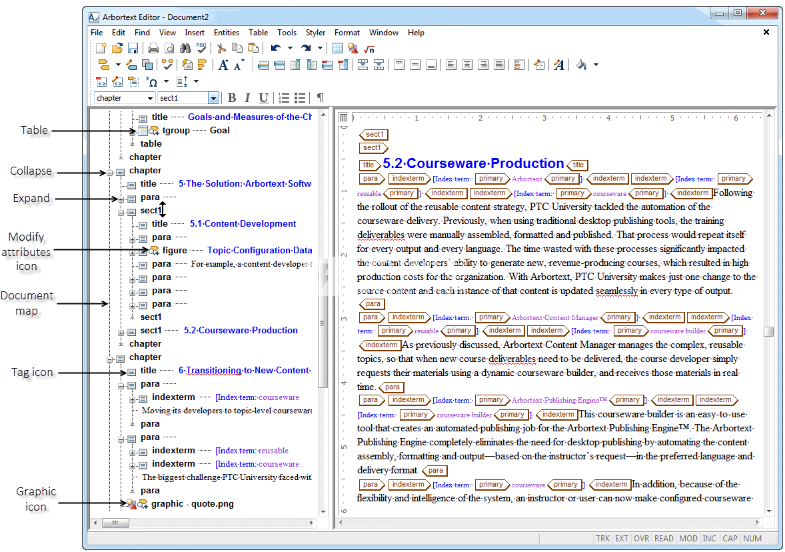
Task: Toggle EXT indicator in status bar
Action: (x=621, y=538)
